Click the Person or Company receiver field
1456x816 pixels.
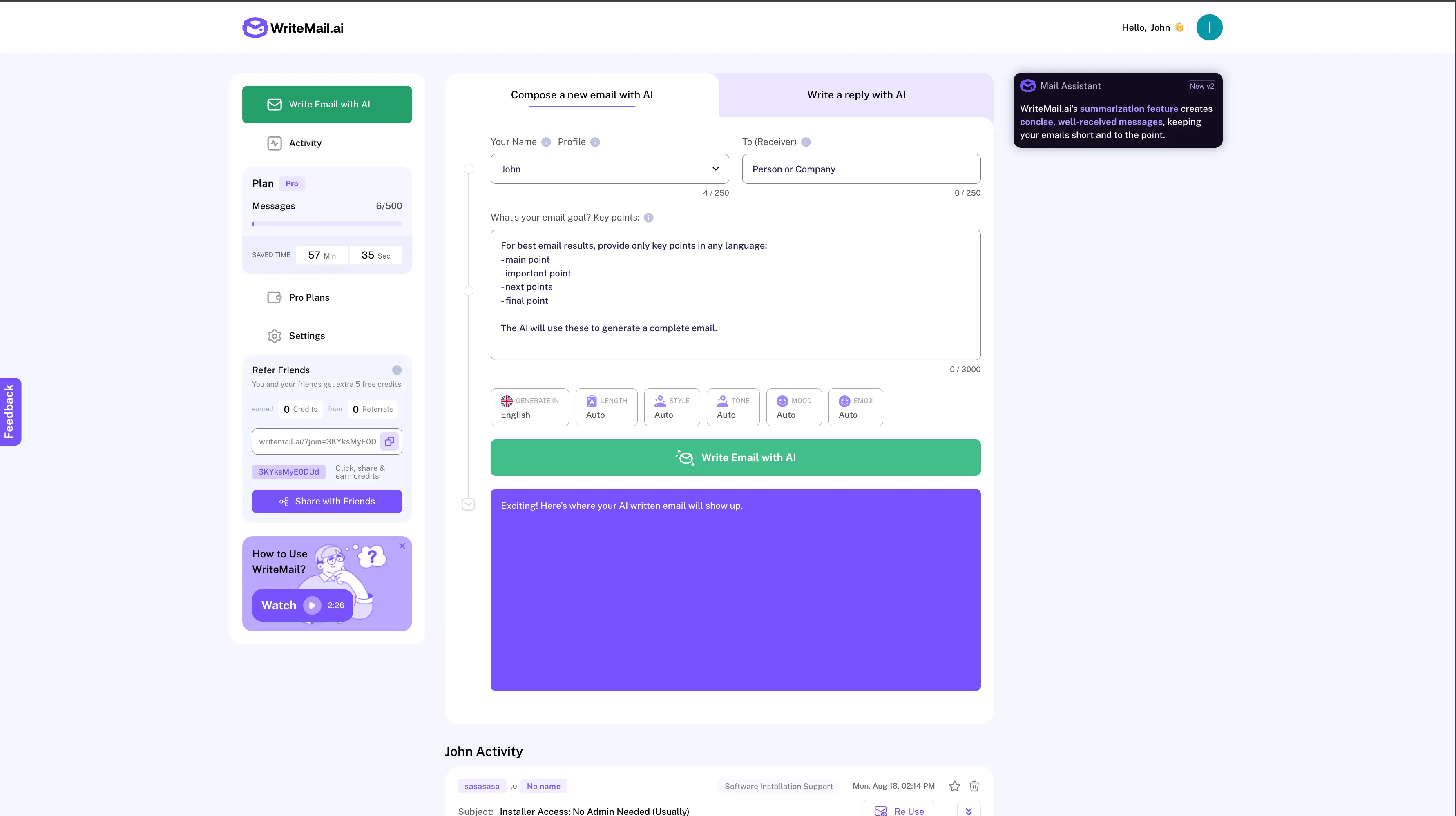click(861, 169)
